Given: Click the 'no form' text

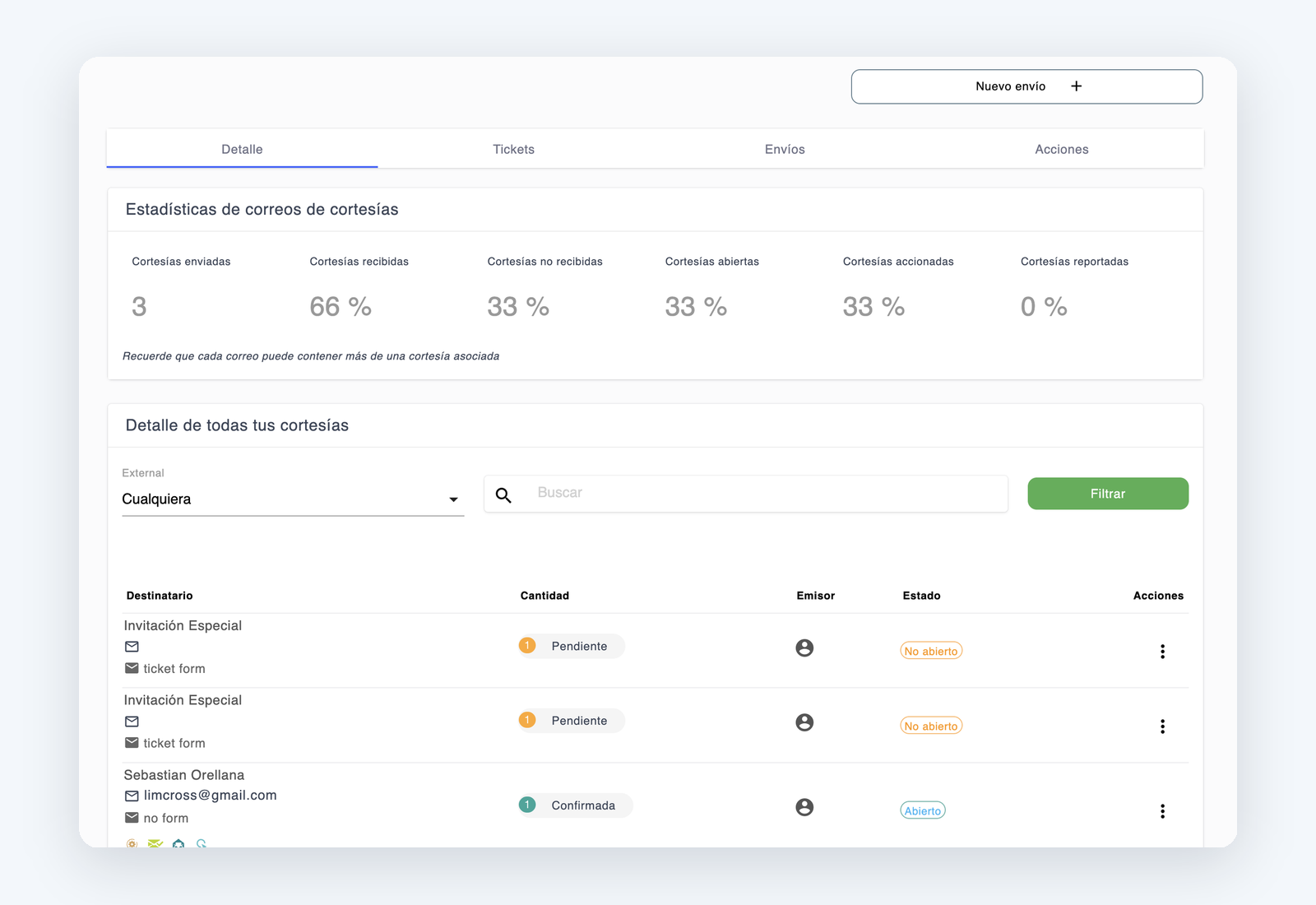Looking at the screenshot, I should point(166,818).
